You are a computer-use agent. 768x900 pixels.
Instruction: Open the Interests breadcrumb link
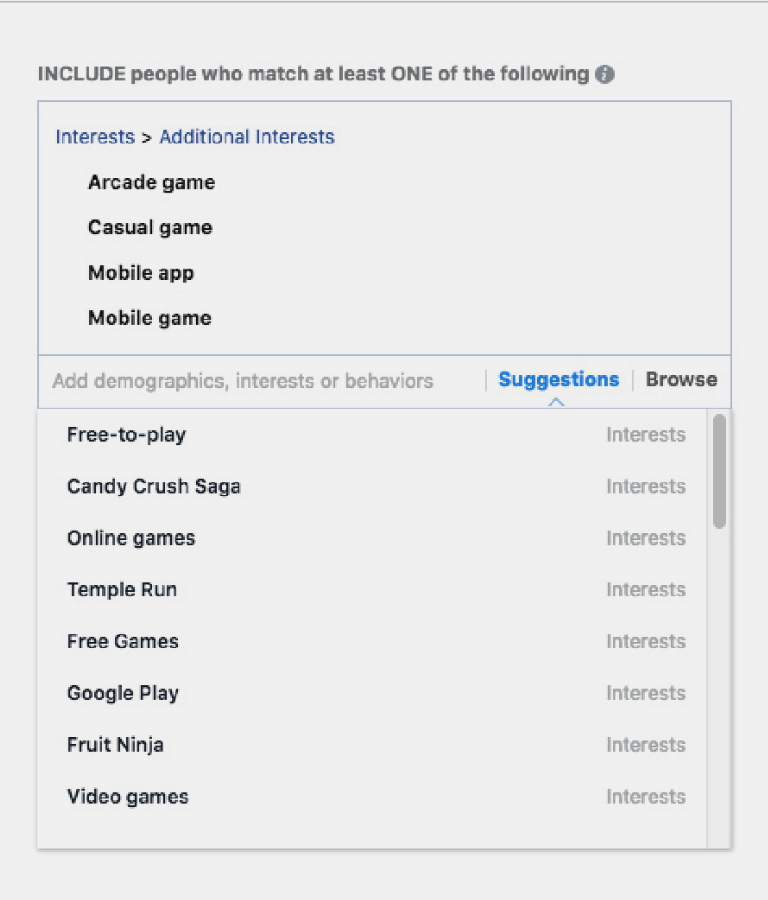[95, 137]
